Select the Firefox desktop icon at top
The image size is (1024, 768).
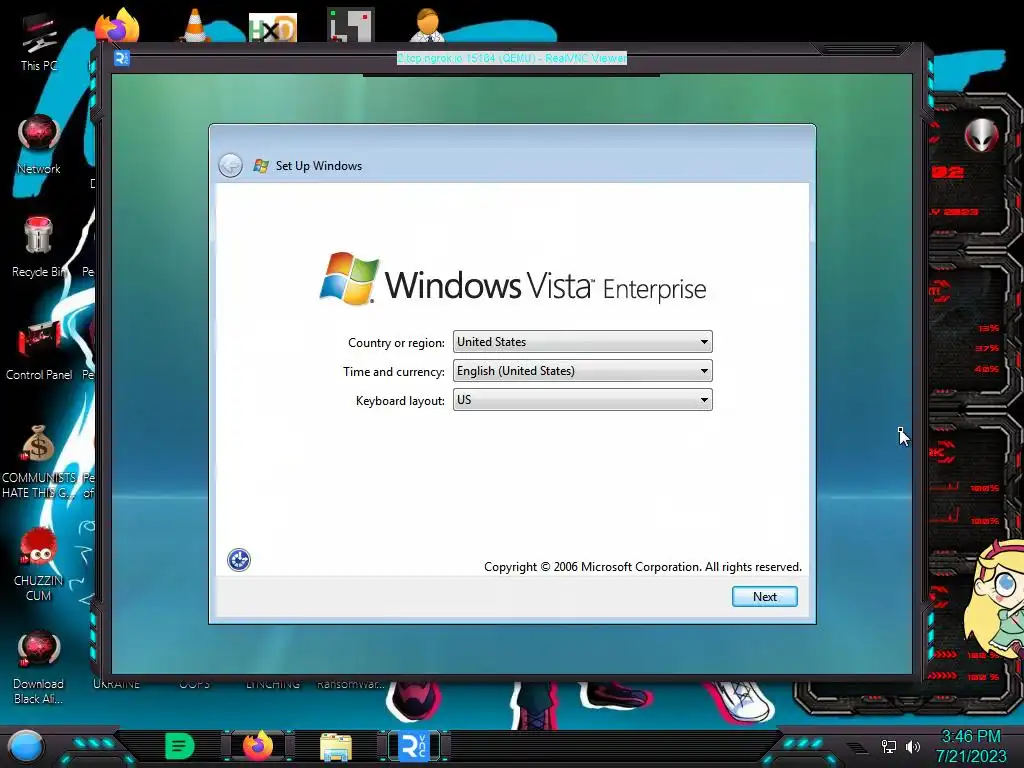tap(118, 26)
